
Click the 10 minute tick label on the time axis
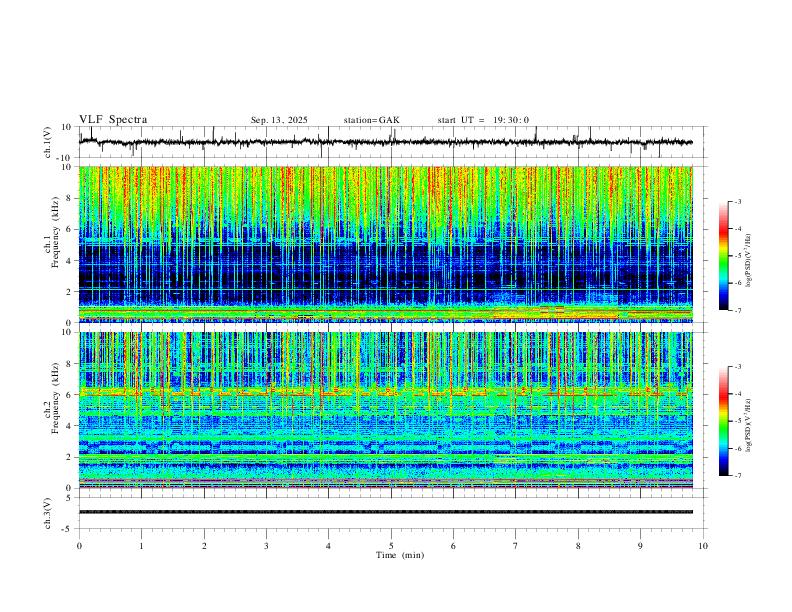coord(703,546)
